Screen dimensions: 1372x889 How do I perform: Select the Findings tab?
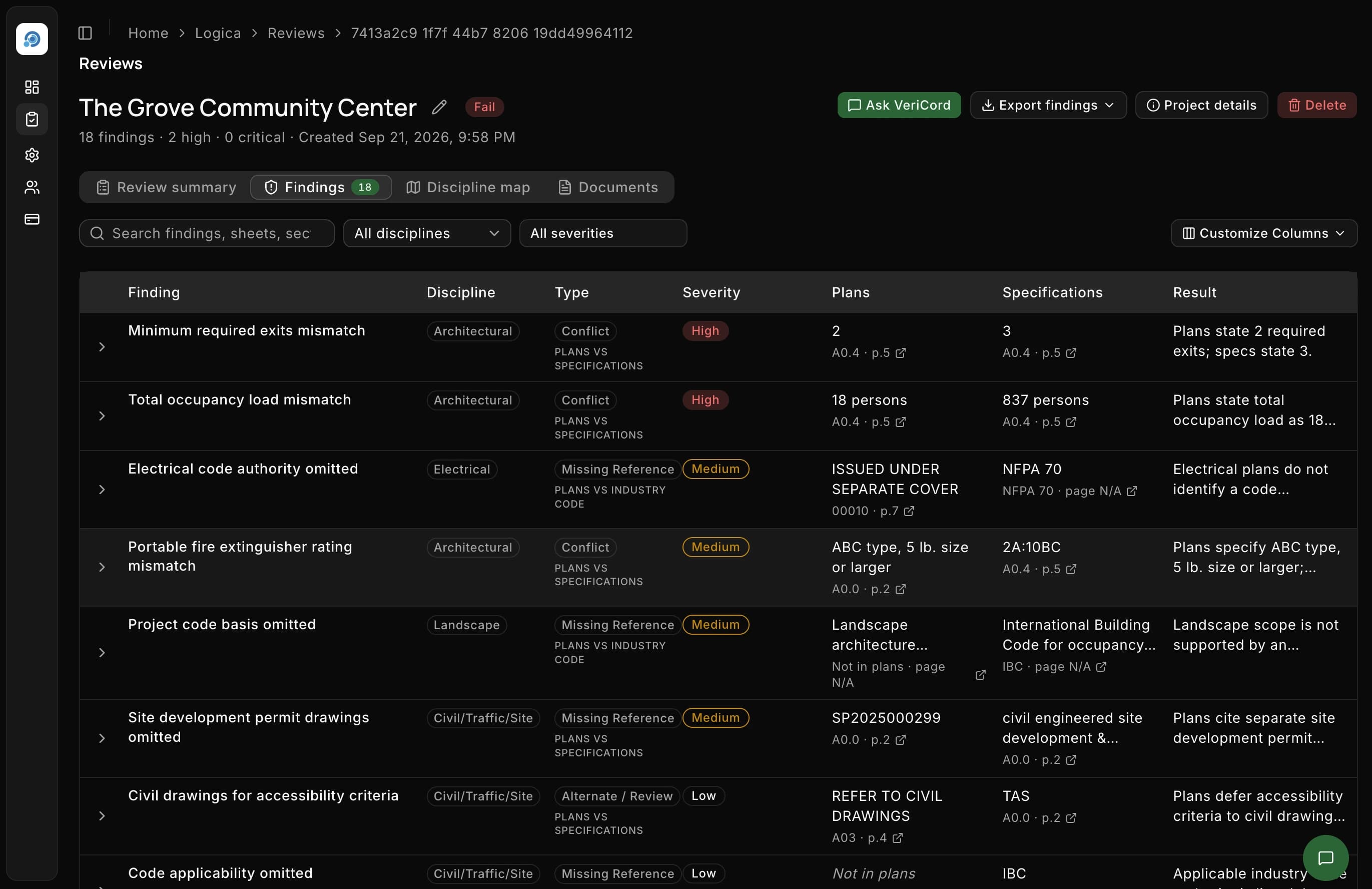321,187
